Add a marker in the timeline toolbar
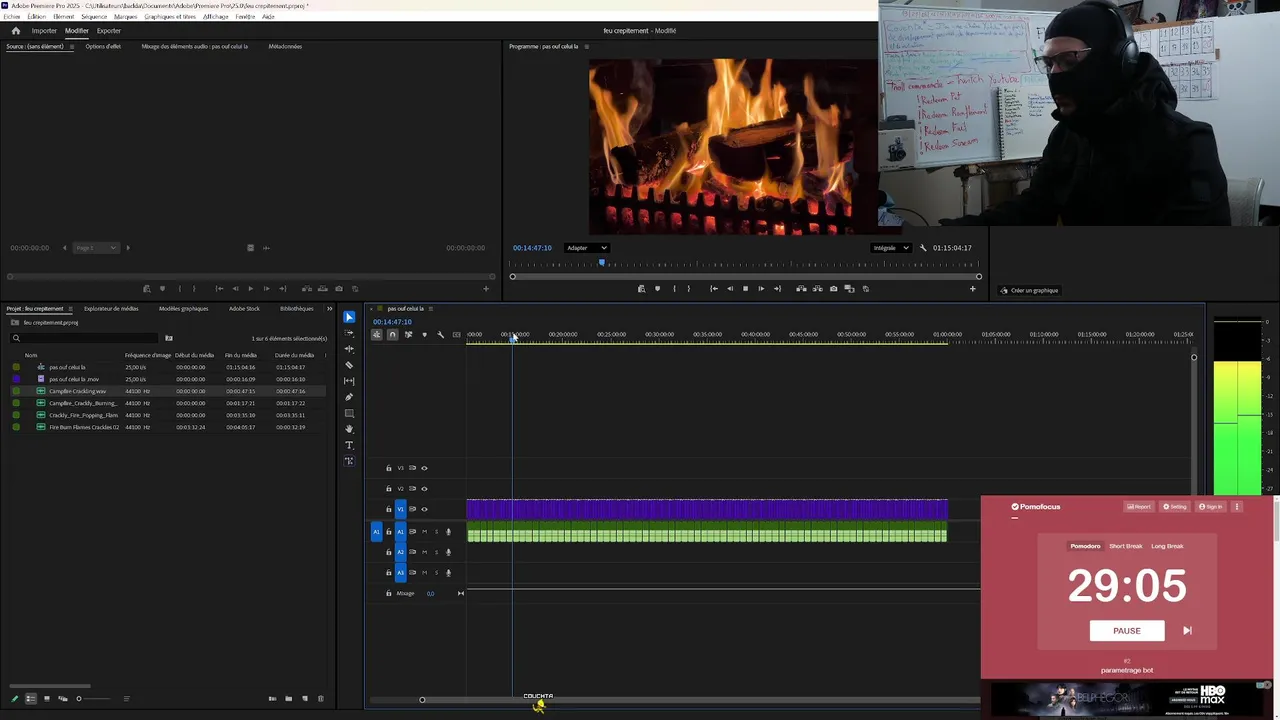This screenshot has height=720, width=1280. click(x=424, y=335)
